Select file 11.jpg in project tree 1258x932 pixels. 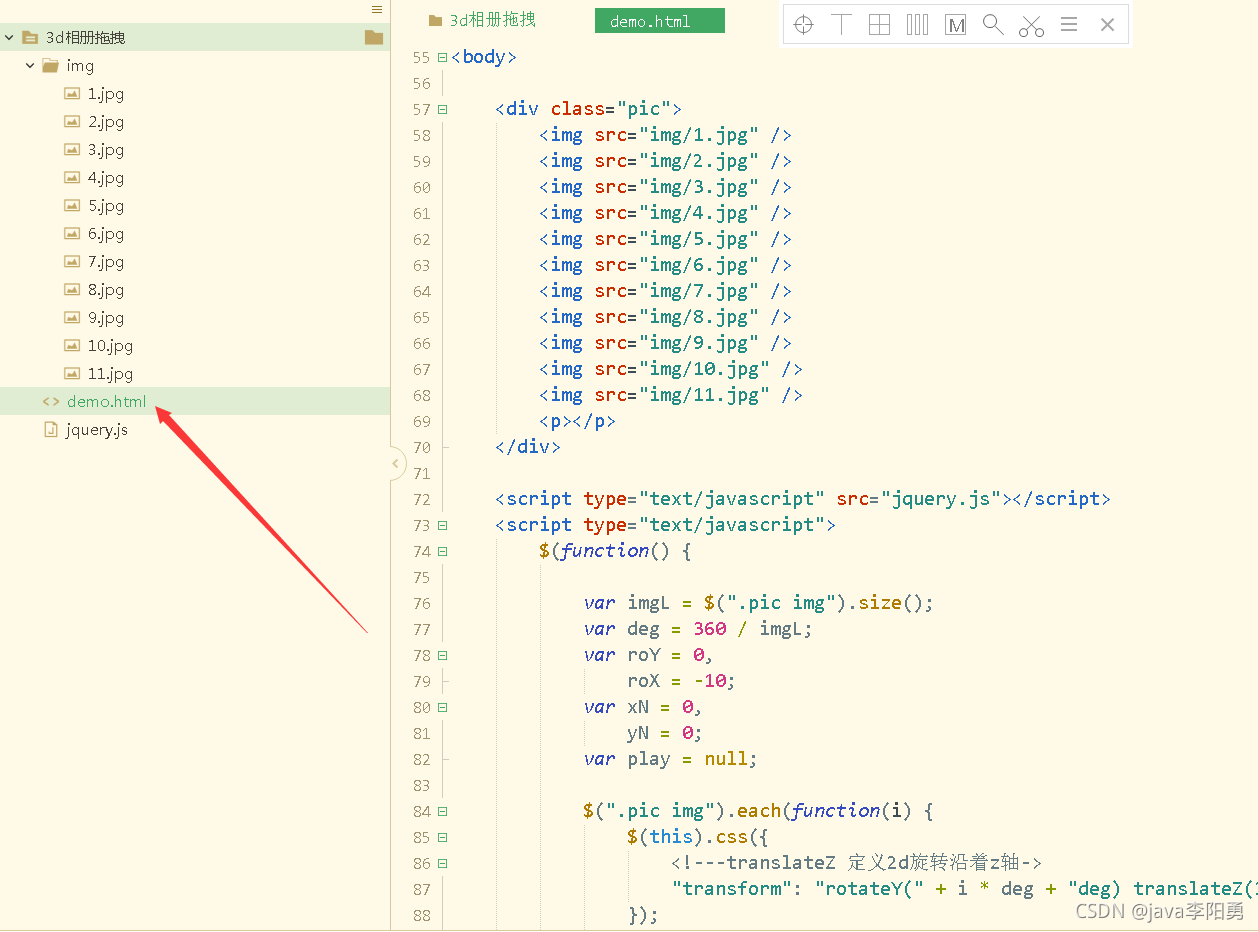click(x=110, y=374)
